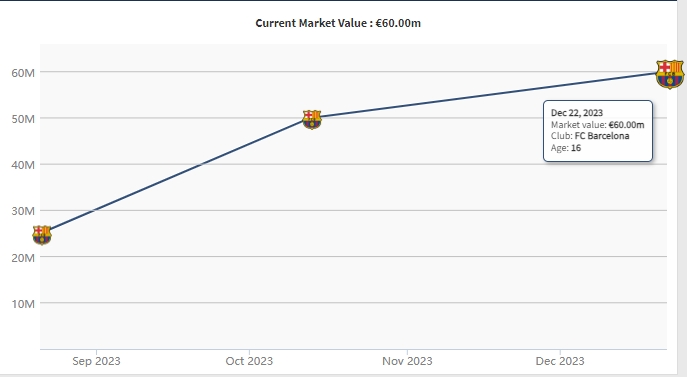
Task: Click the FC Barcelona crest at 60M
Action: tap(669, 74)
